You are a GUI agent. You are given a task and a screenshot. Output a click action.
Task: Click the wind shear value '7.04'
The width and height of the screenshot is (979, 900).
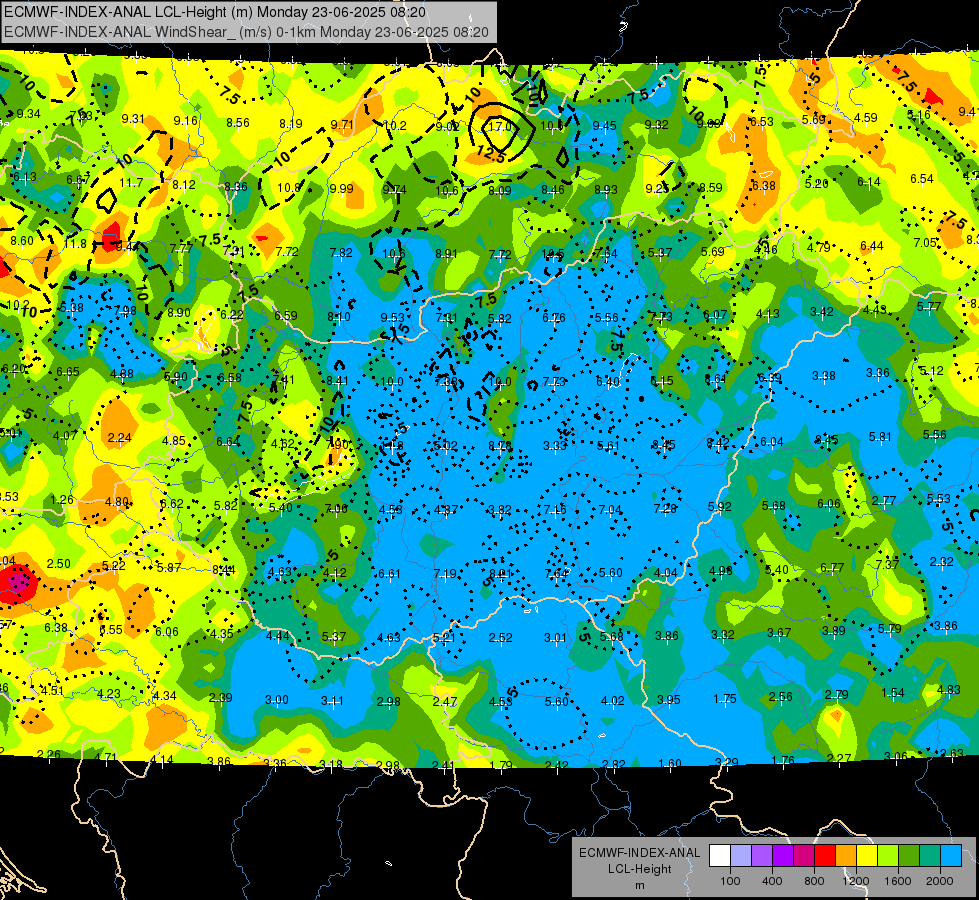(610, 510)
